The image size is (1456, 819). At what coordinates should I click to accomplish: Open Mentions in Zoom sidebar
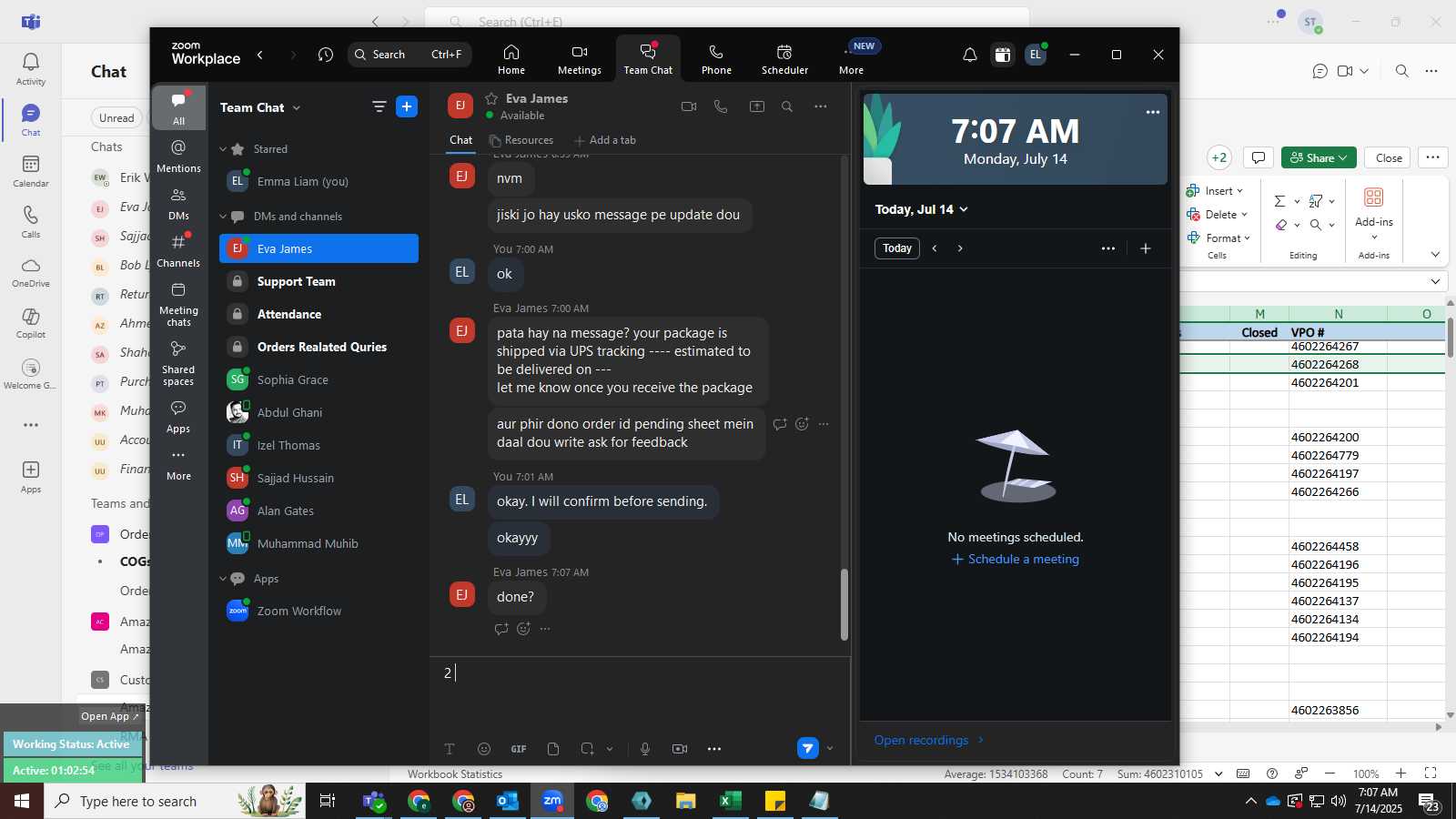coord(178,157)
